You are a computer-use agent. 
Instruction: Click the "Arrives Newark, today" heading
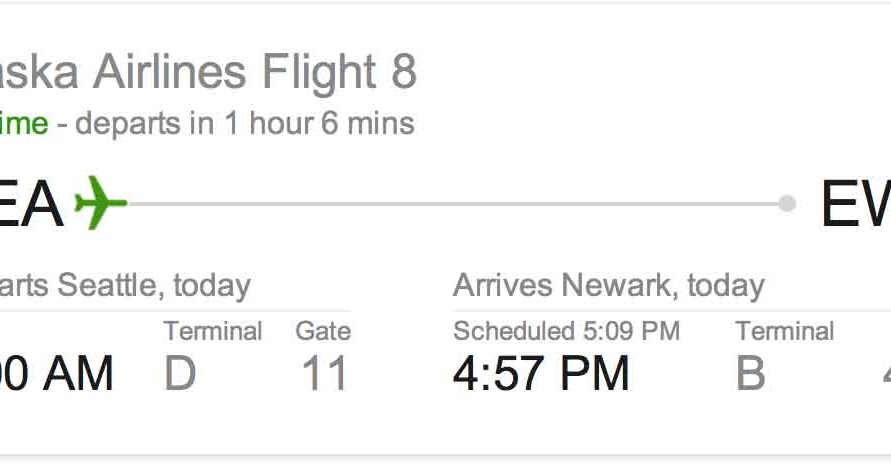tap(608, 286)
